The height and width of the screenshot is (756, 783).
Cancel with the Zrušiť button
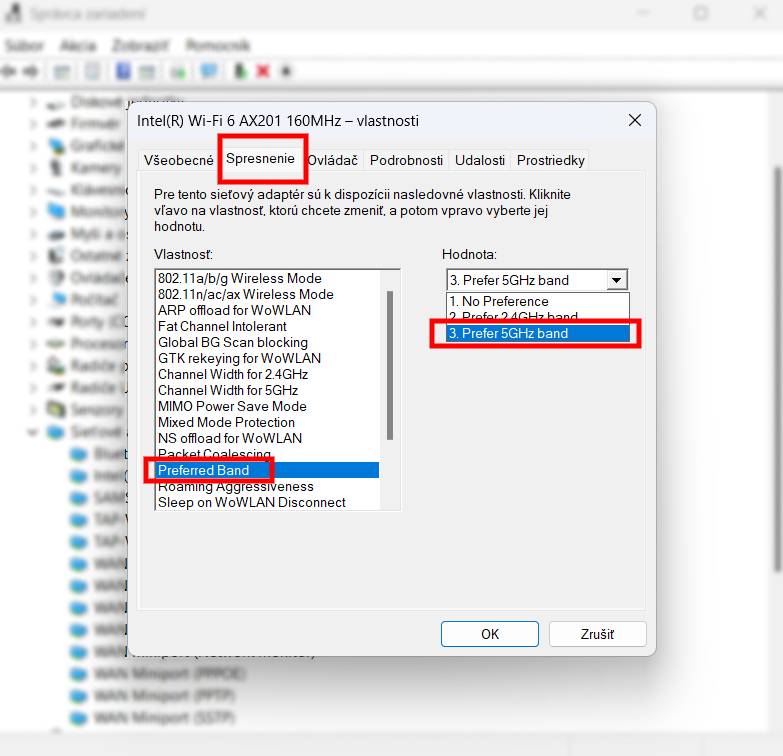pyautogui.click(x=597, y=634)
